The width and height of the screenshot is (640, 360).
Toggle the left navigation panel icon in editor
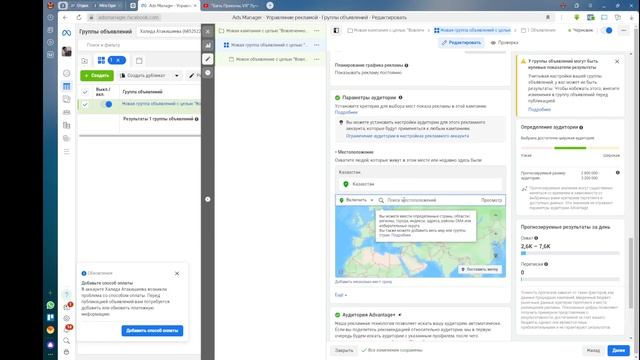(336, 31)
